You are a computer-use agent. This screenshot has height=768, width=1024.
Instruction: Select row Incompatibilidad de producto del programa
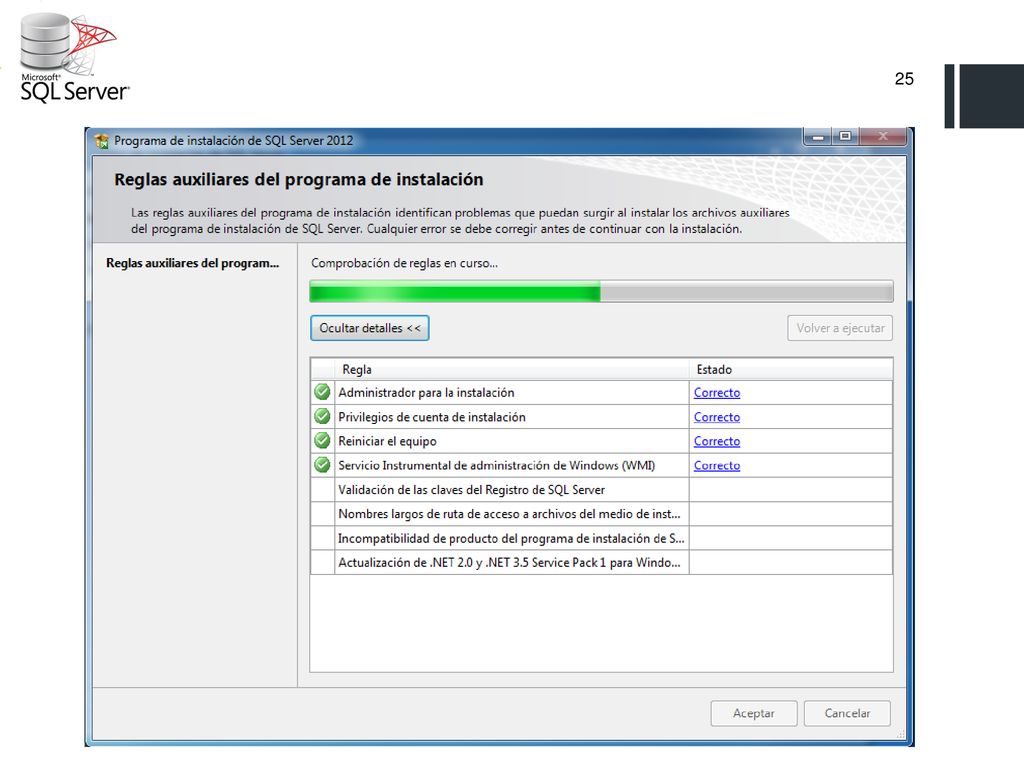601,538
